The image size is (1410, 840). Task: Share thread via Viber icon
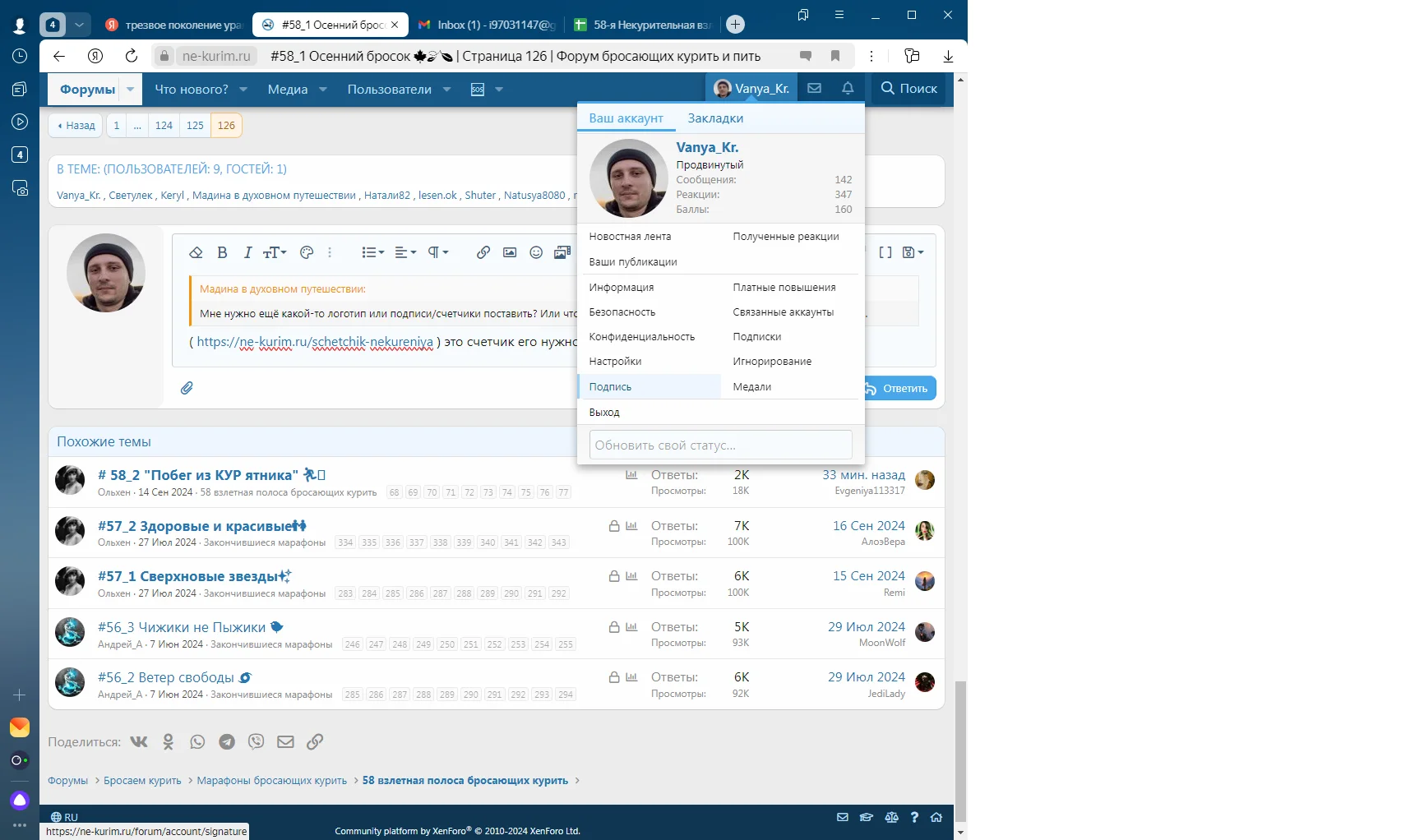click(x=257, y=741)
